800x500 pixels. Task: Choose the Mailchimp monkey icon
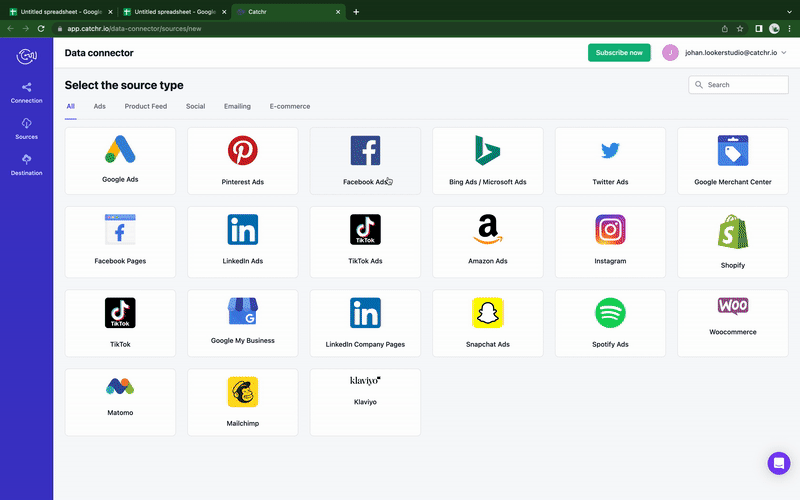coord(243,392)
